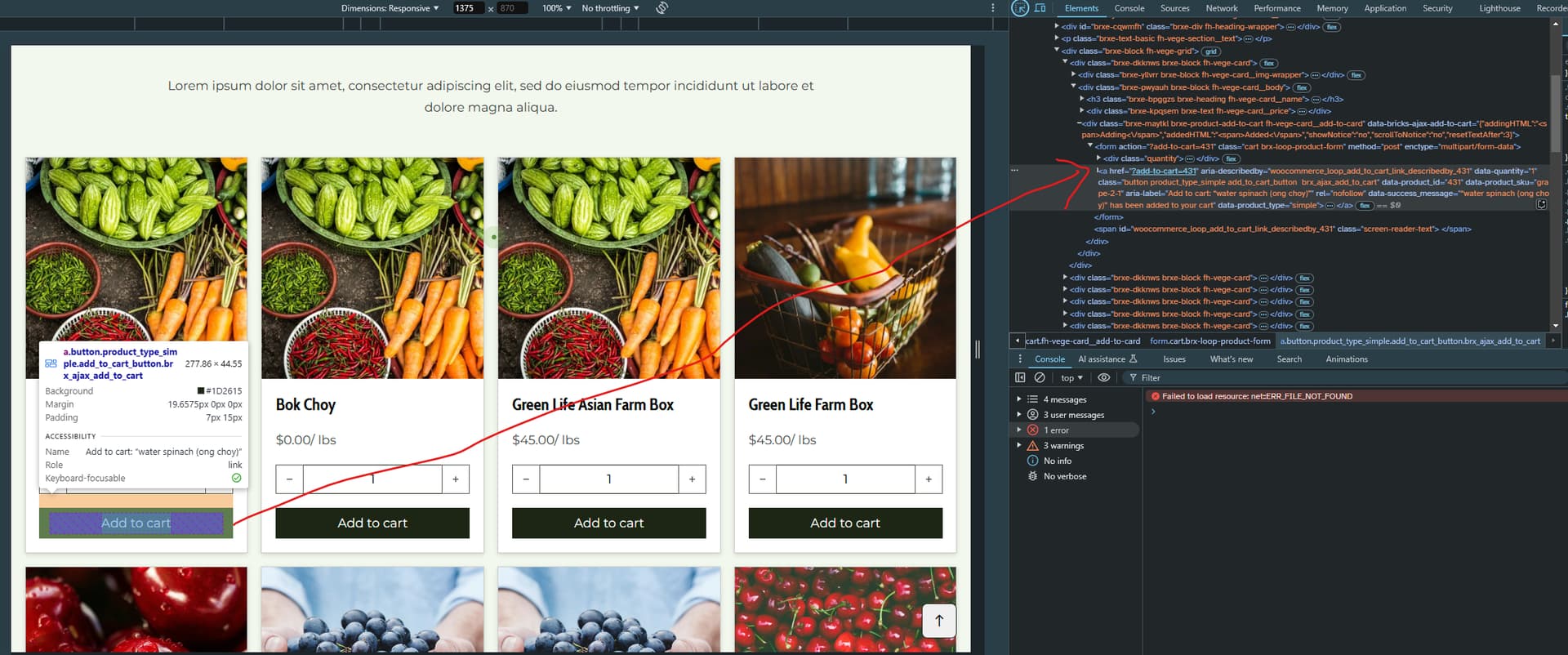This screenshot has width=1568, height=655.
Task: Click the ?add-to-cart=431 href link in DOM
Action: 1164,172
